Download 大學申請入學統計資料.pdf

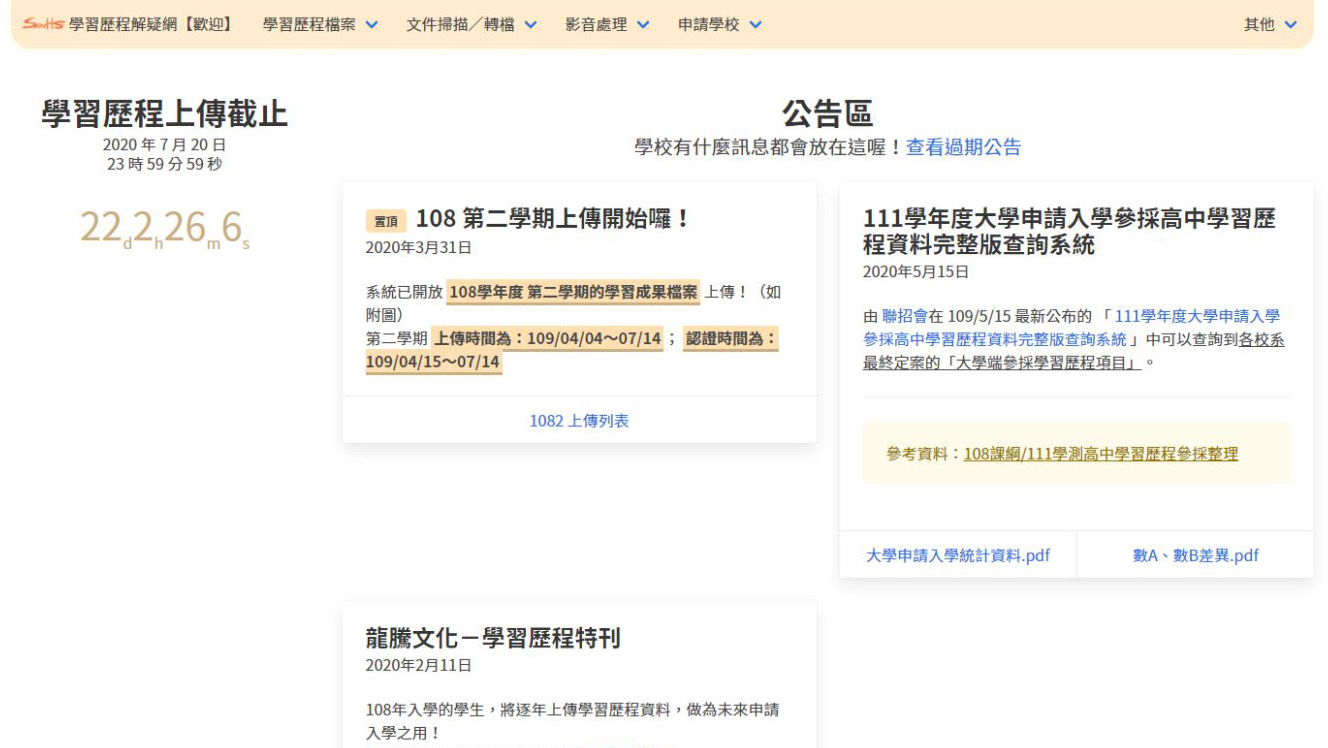point(957,555)
